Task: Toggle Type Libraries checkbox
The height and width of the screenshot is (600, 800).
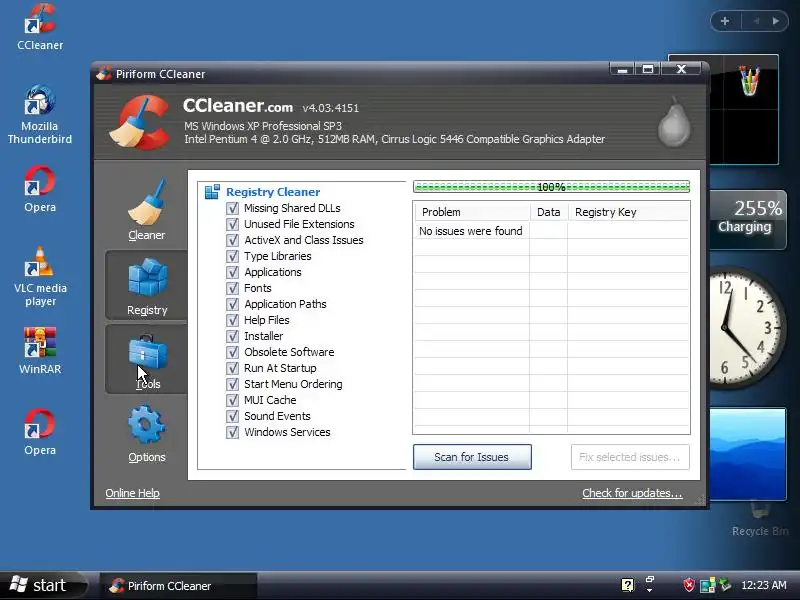Action: point(232,256)
